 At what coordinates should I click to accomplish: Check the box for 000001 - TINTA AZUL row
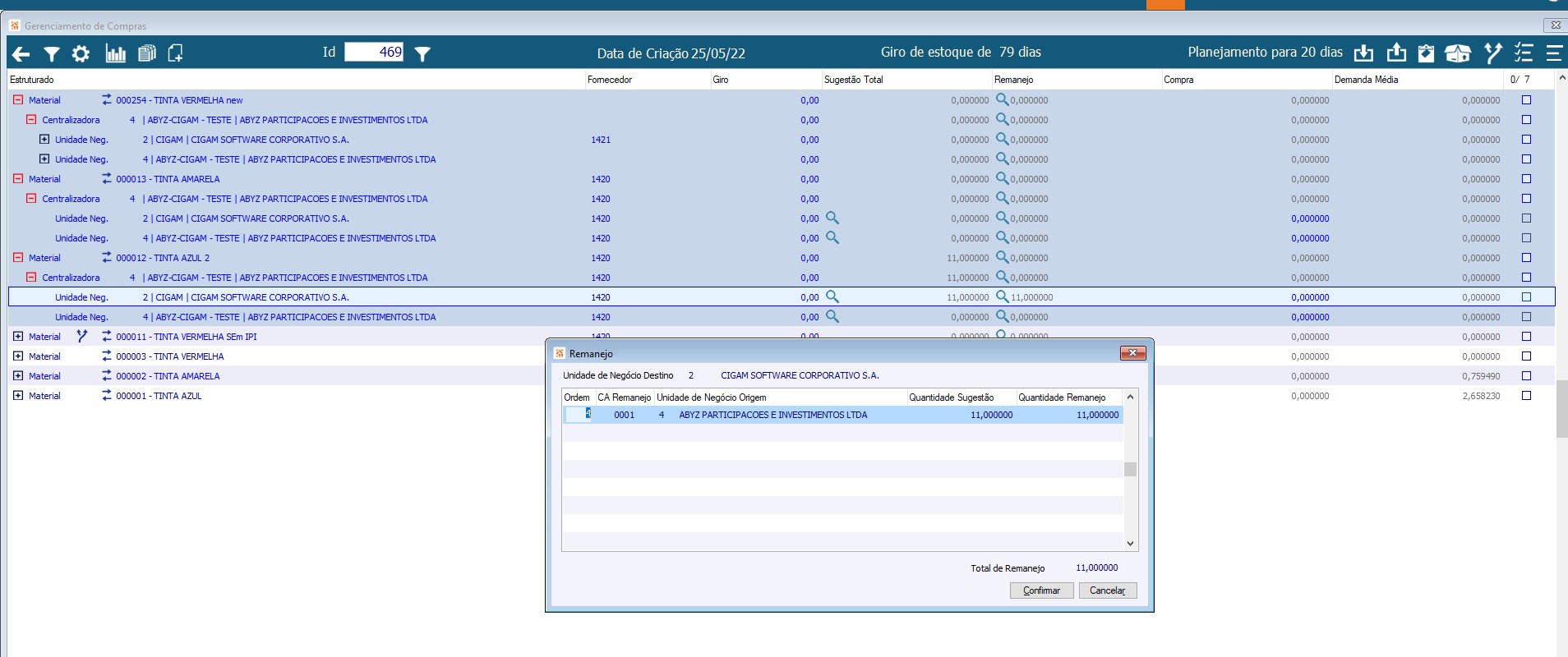tap(1526, 396)
